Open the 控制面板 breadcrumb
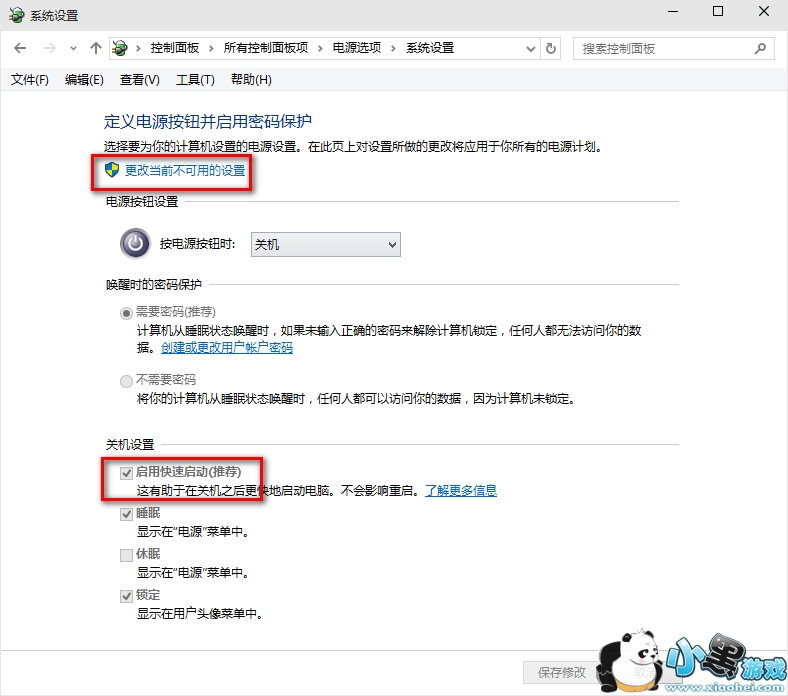 pos(175,48)
